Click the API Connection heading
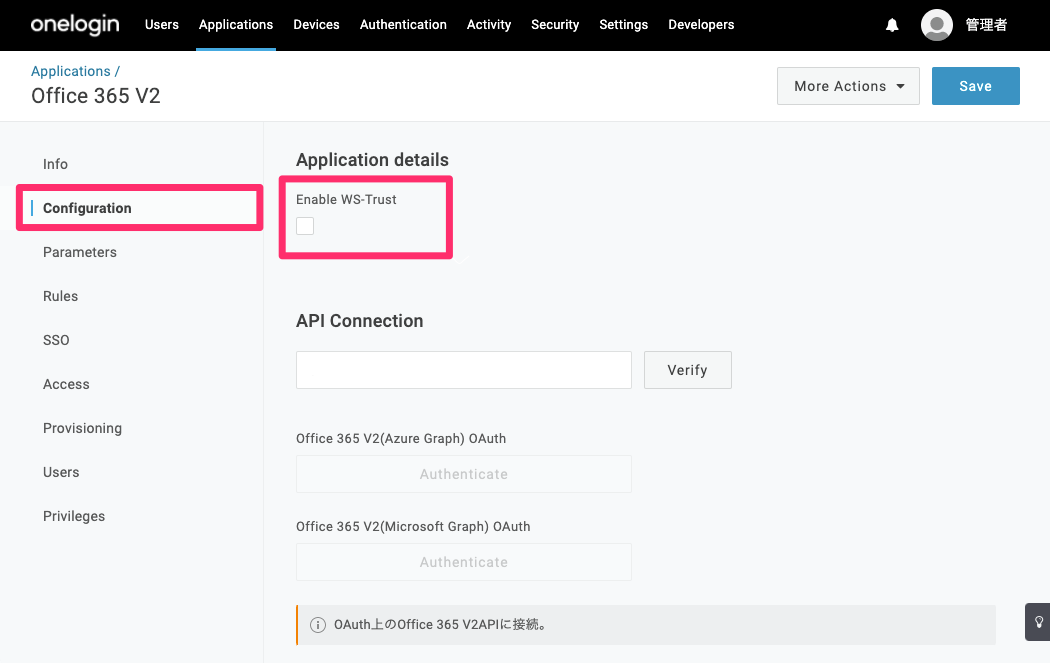The width and height of the screenshot is (1050, 663). (360, 321)
